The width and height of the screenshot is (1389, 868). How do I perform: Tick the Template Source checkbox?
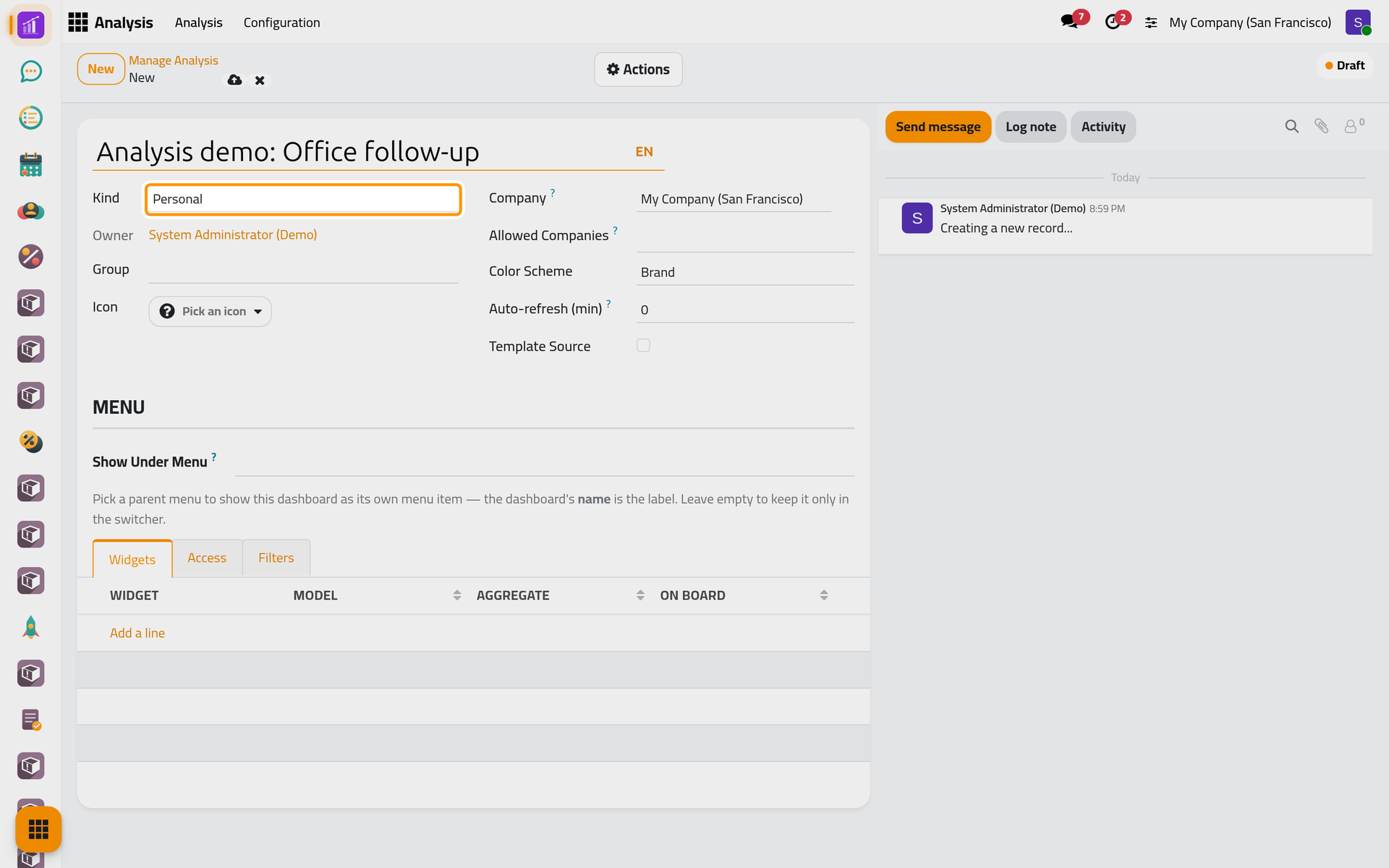pyautogui.click(x=643, y=346)
